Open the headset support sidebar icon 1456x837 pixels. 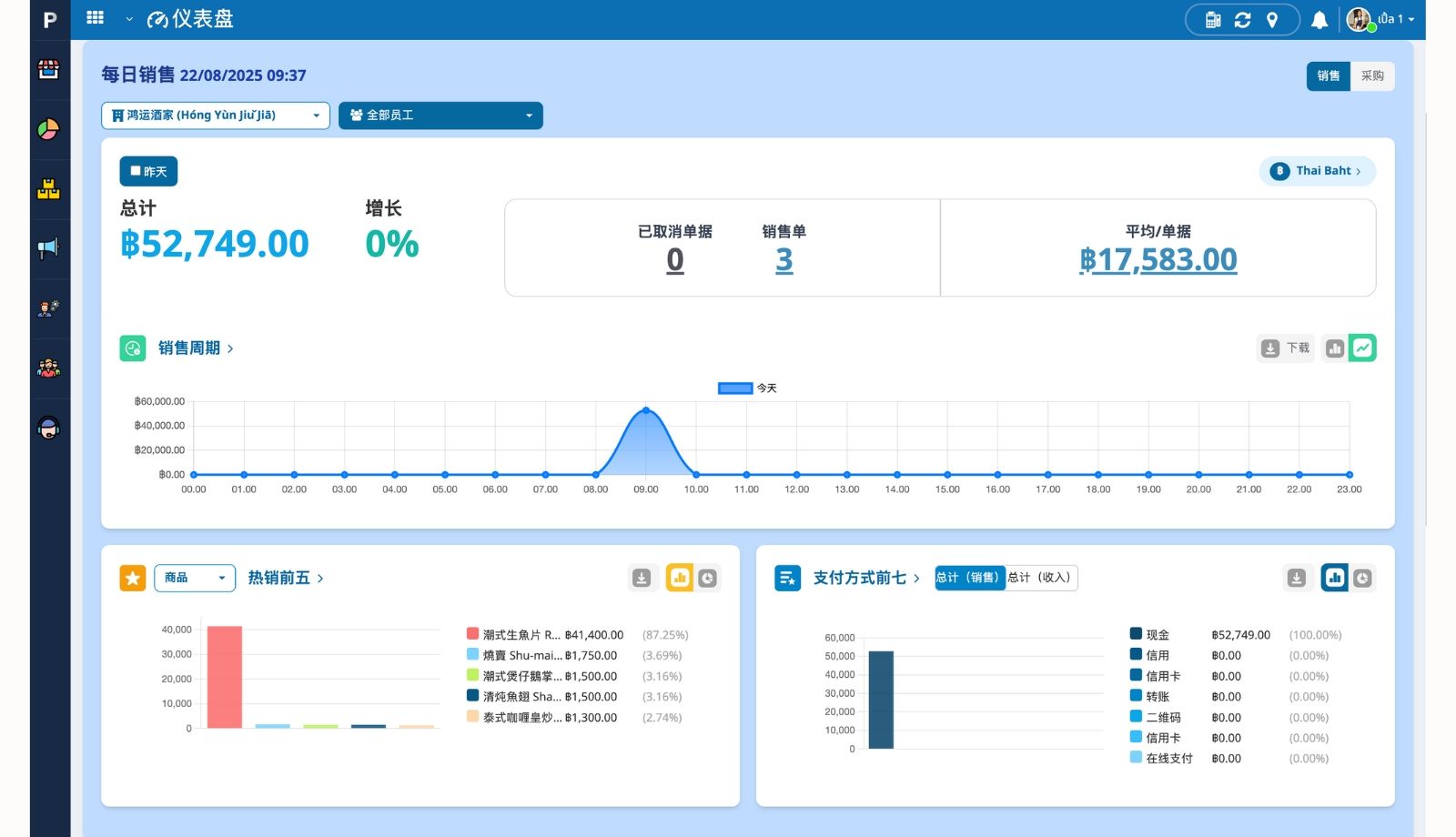pos(49,428)
